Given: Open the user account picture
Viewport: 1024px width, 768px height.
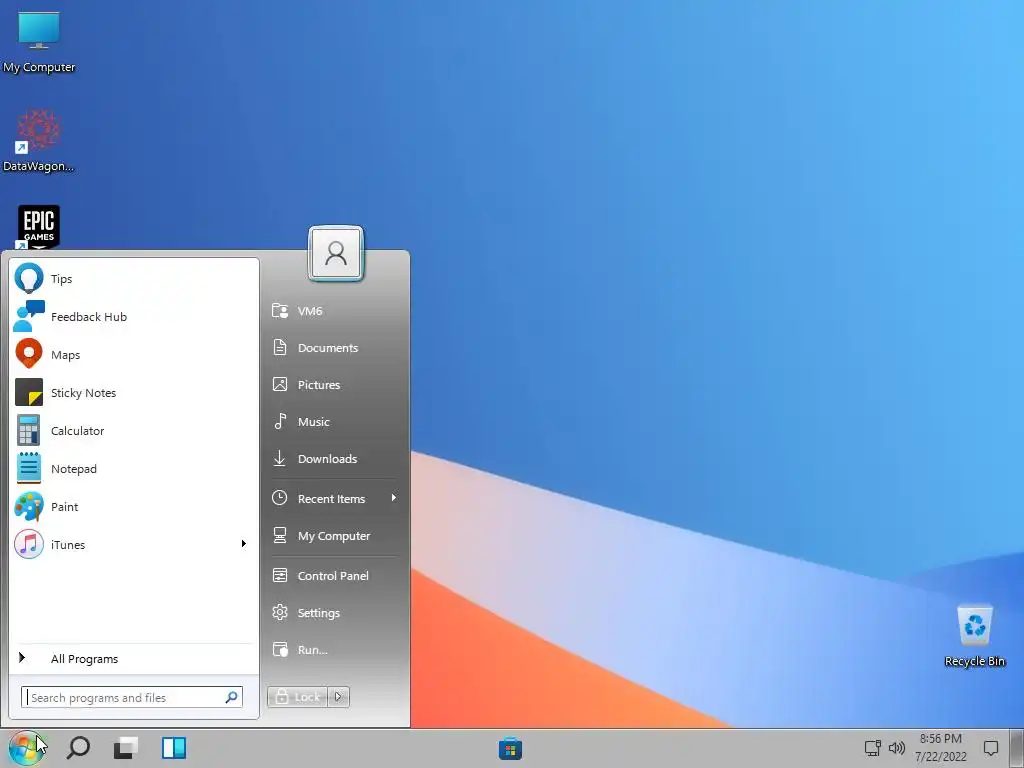Looking at the screenshot, I should [x=336, y=253].
